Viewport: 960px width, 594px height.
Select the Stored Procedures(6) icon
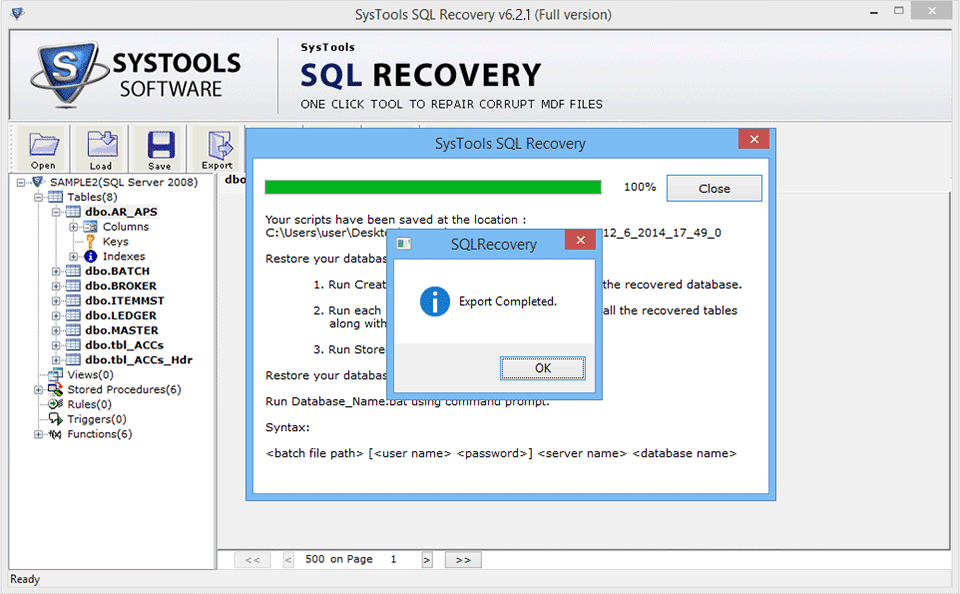click(57, 389)
